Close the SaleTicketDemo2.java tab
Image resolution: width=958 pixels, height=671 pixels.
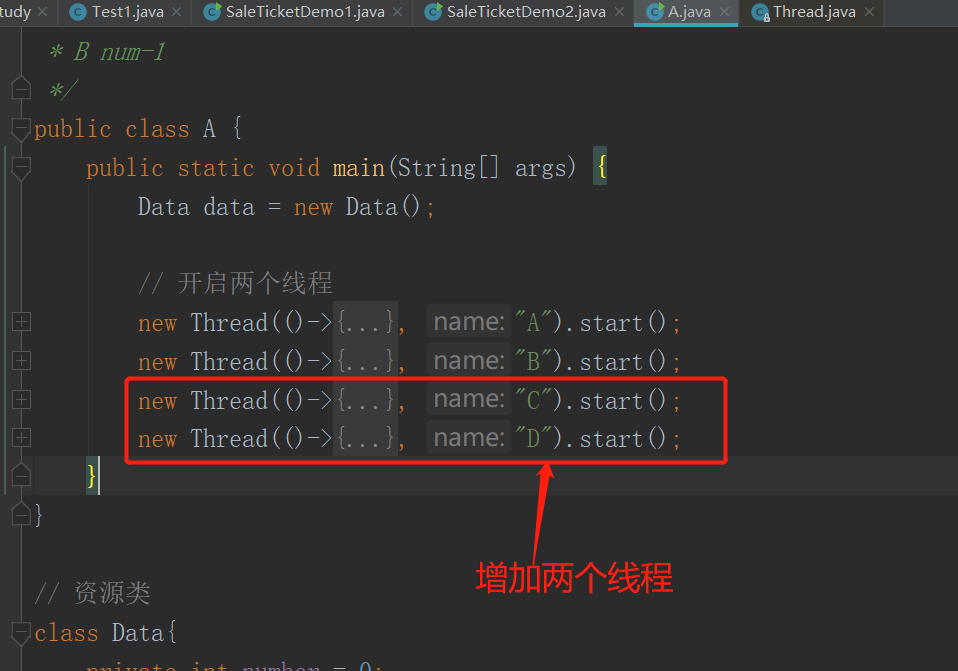[618, 12]
